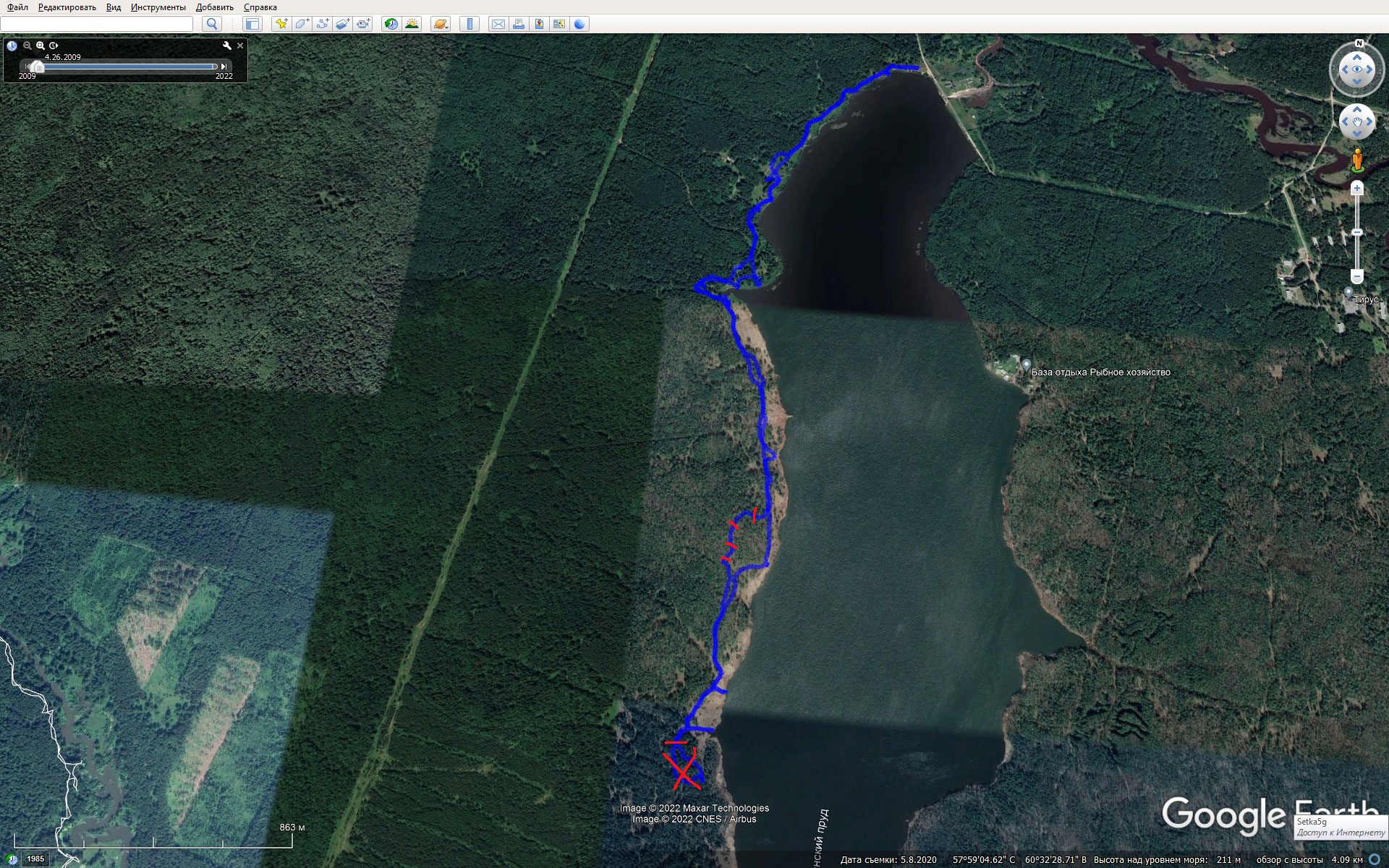Select the Add Path tool

pos(322,24)
